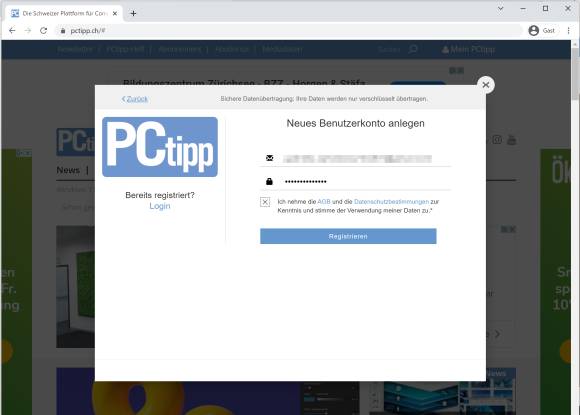Viewport: 580px width, 415px height.
Task: Click into the email address field
Action: point(355,159)
